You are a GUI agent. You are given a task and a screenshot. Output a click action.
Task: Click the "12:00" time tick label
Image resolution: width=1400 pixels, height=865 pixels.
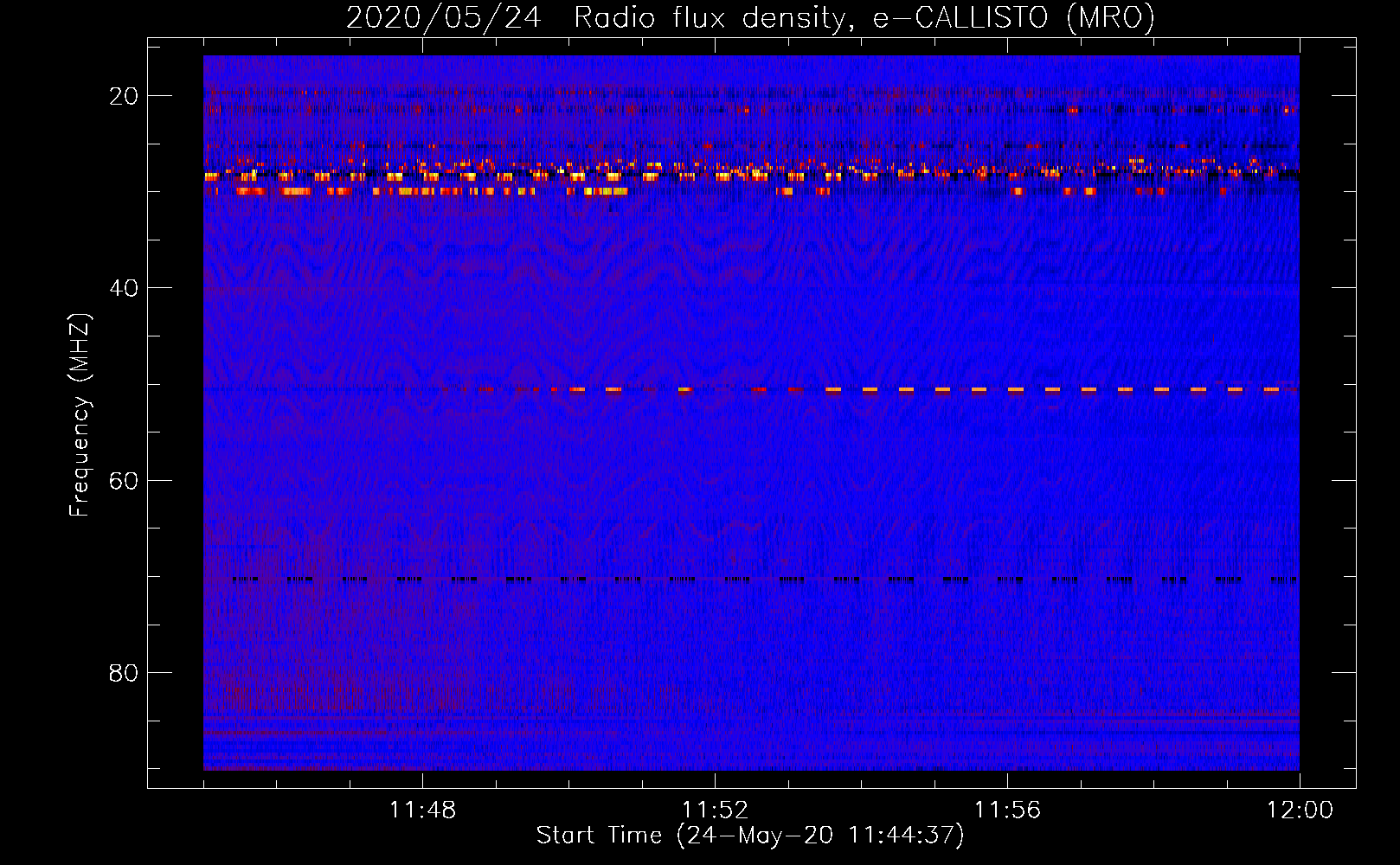pyautogui.click(x=1300, y=811)
